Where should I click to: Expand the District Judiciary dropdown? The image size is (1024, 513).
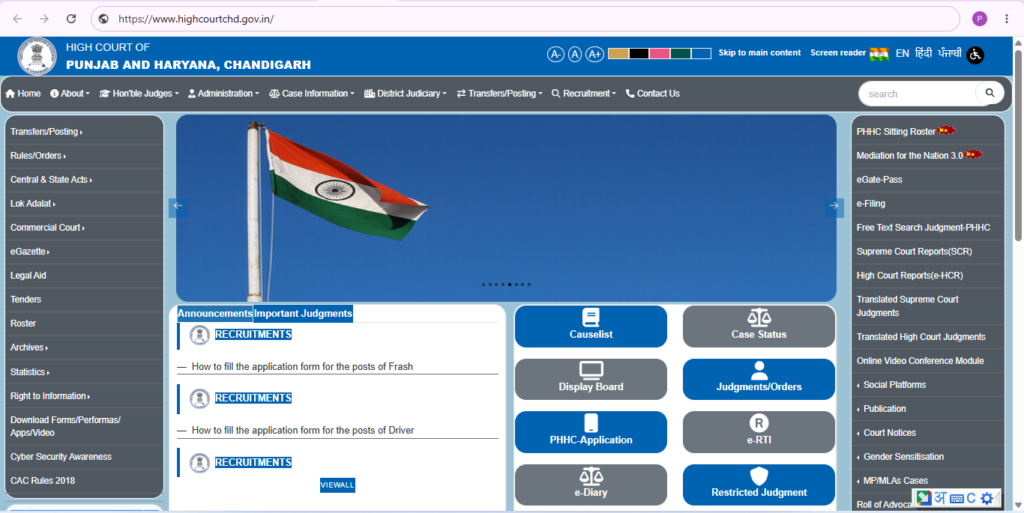406,93
